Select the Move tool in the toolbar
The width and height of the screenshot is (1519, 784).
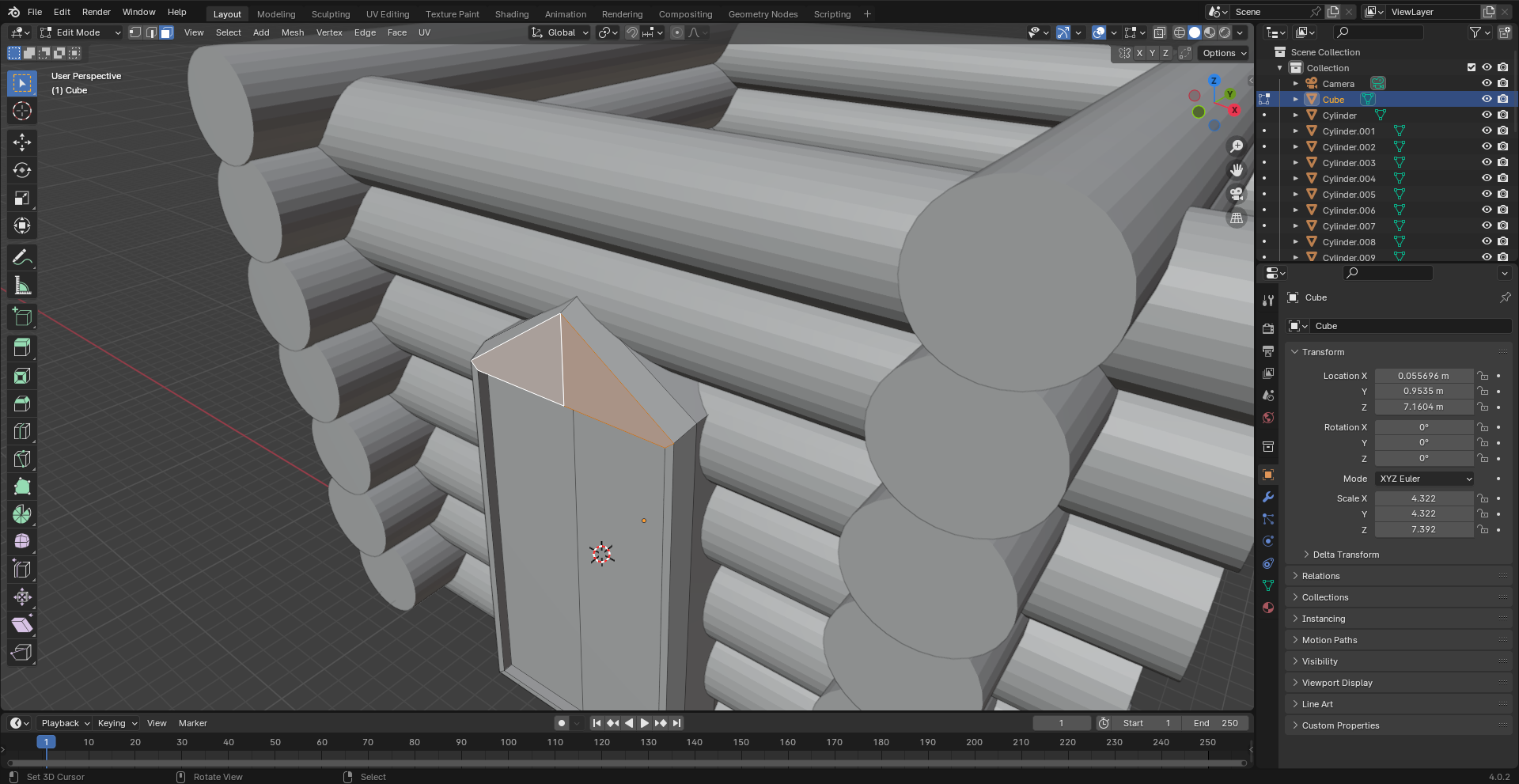click(22, 142)
